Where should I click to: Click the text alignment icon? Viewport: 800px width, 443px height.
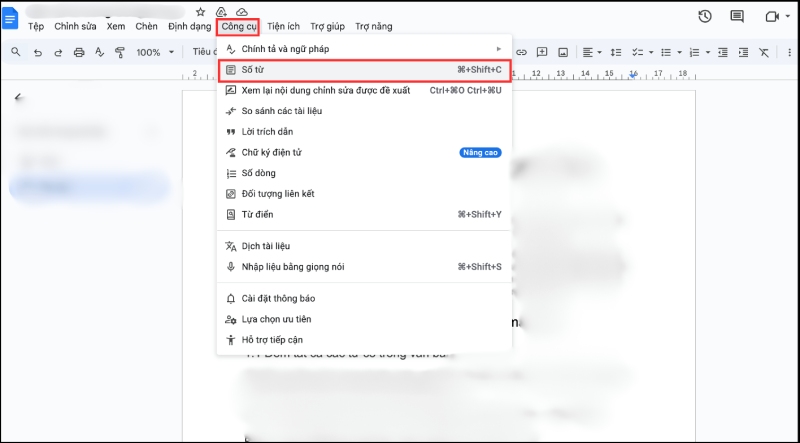pos(588,52)
